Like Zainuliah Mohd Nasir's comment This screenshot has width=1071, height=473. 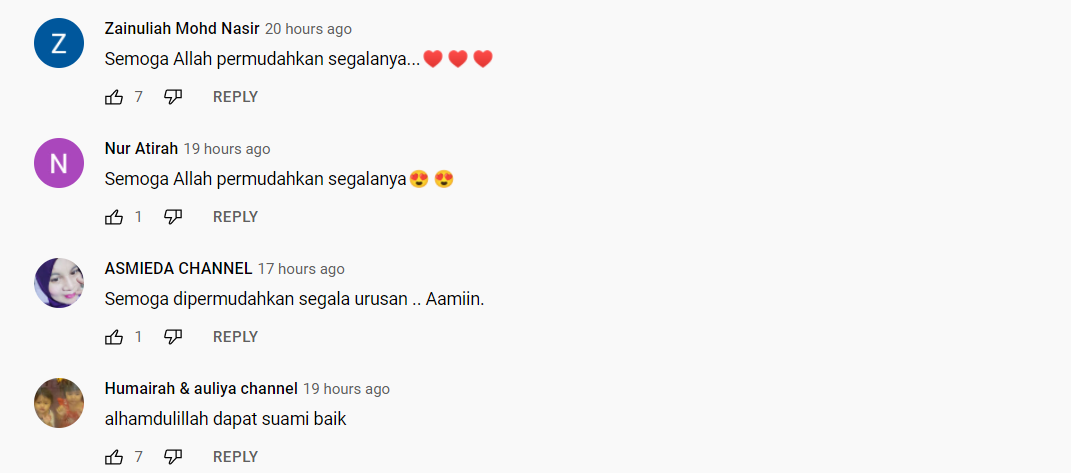pyautogui.click(x=114, y=97)
